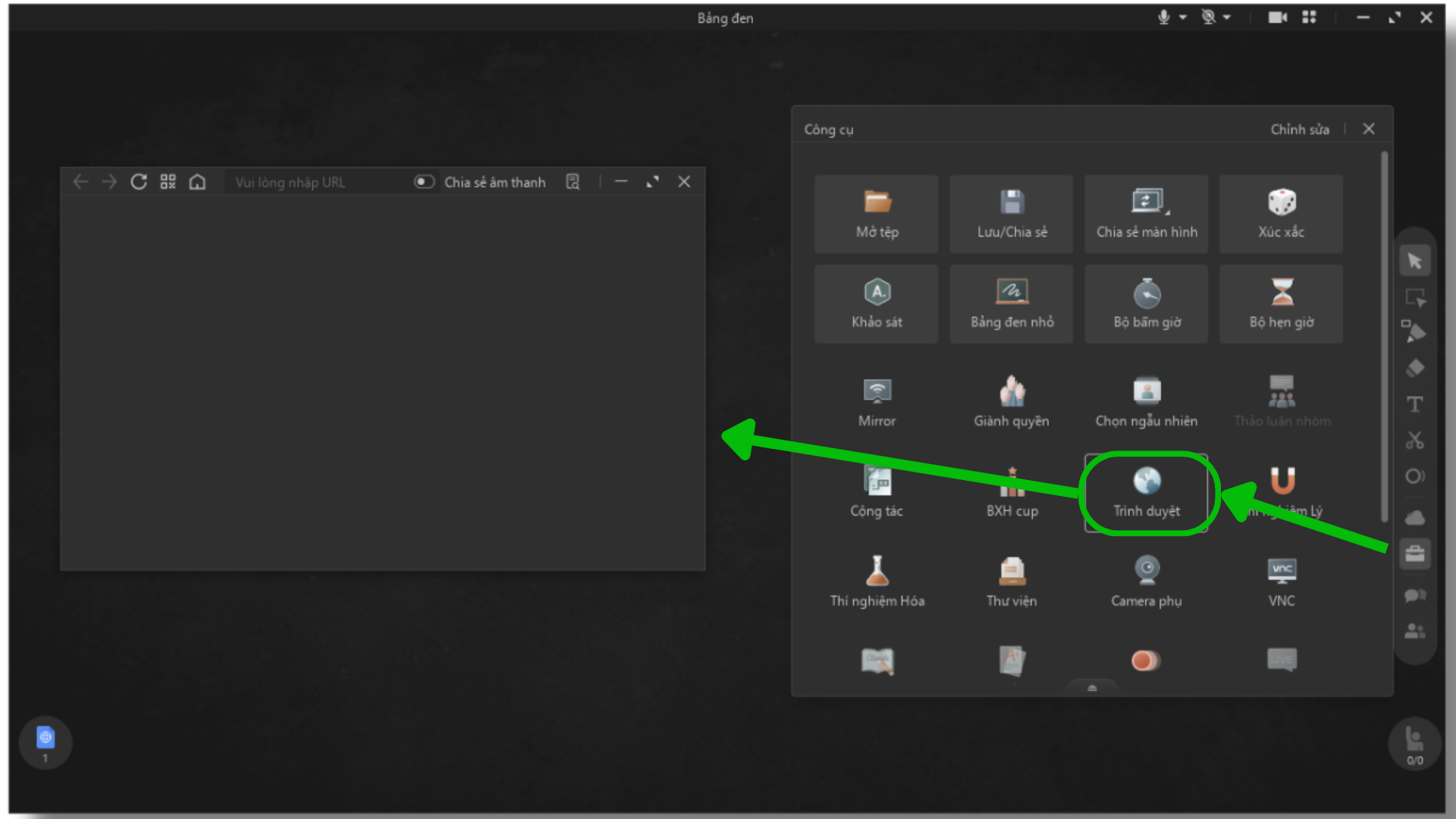Select the eraser tool in sidebar

tap(1415, 369)
